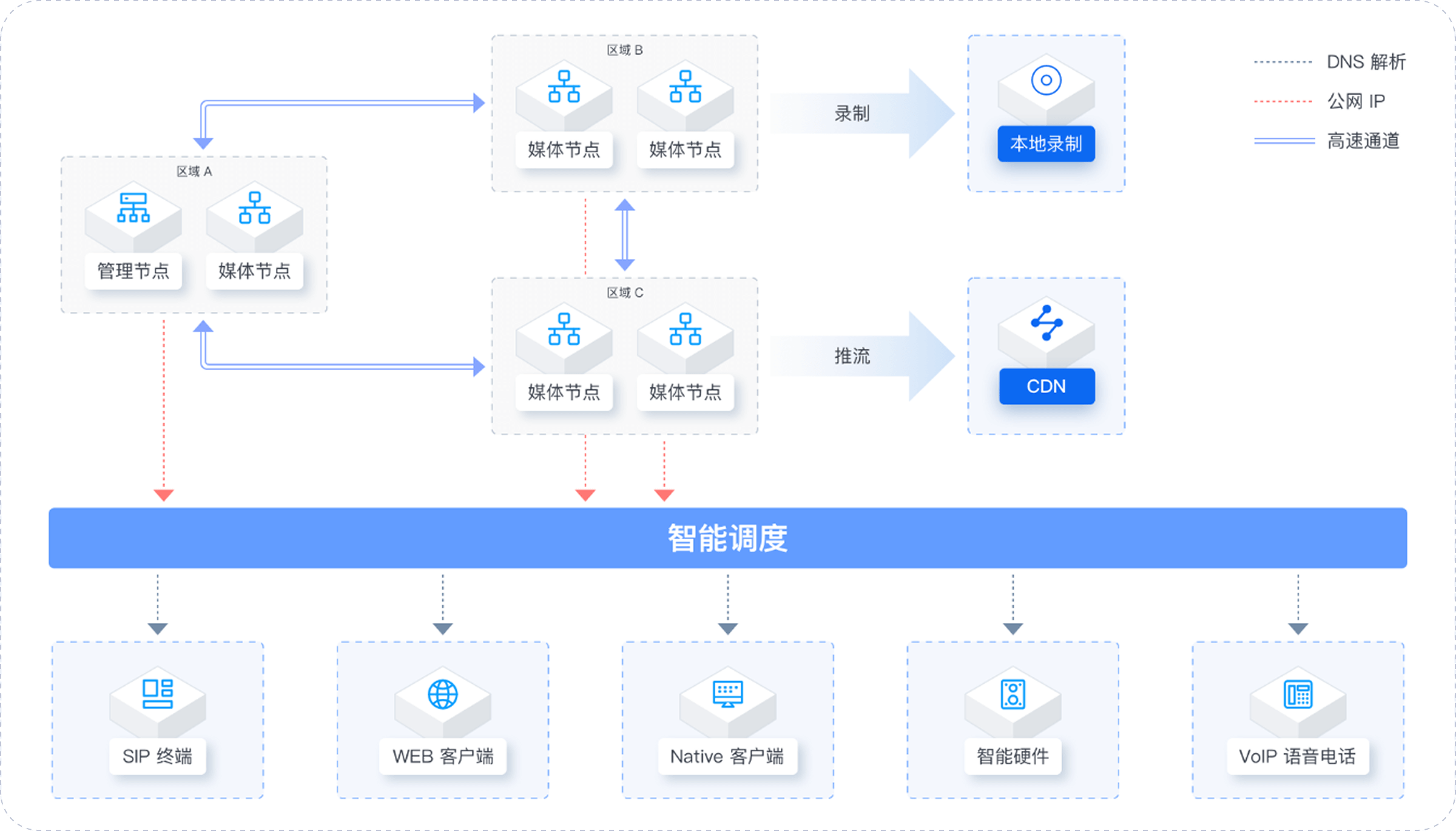Image resolution: width=1456 pixels, height=831 pixels.
Task: Click the 智能硬件 label
Action: [1013, 756]
